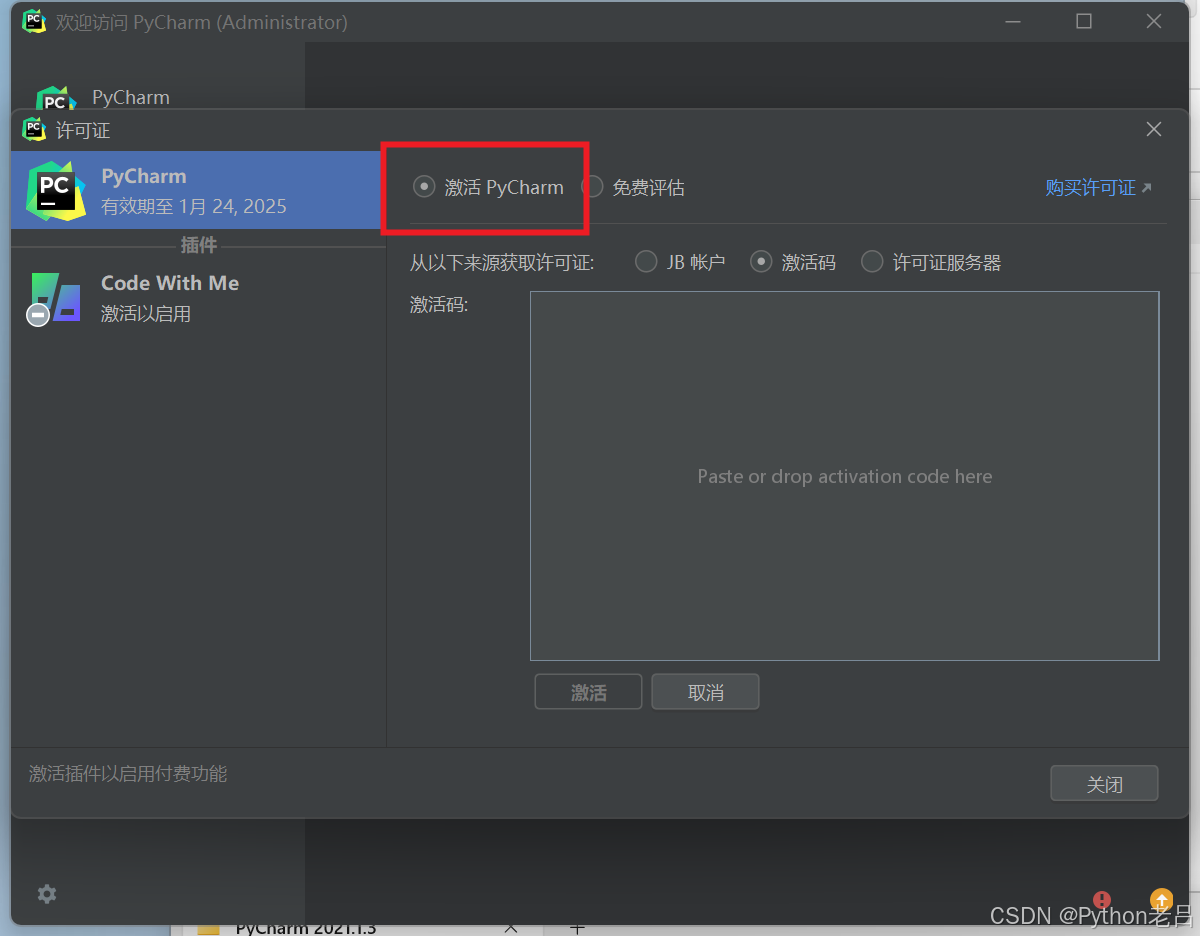The height and width of the screenshot is (936, 1200).
Task: Click PyCharm icon in welcome window title bar
Action: (x=35, y=21)
